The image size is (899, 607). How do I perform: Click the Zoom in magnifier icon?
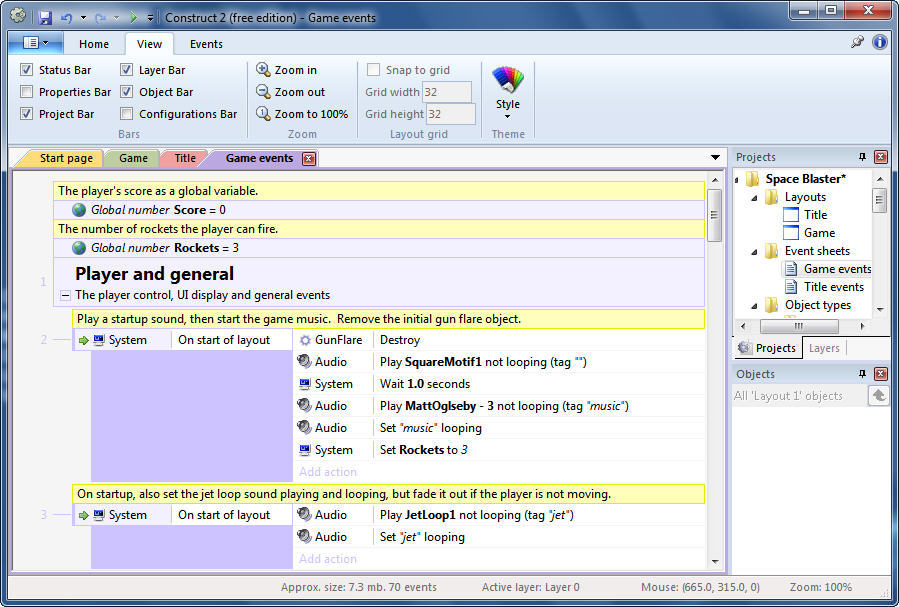tap(263, 69)
